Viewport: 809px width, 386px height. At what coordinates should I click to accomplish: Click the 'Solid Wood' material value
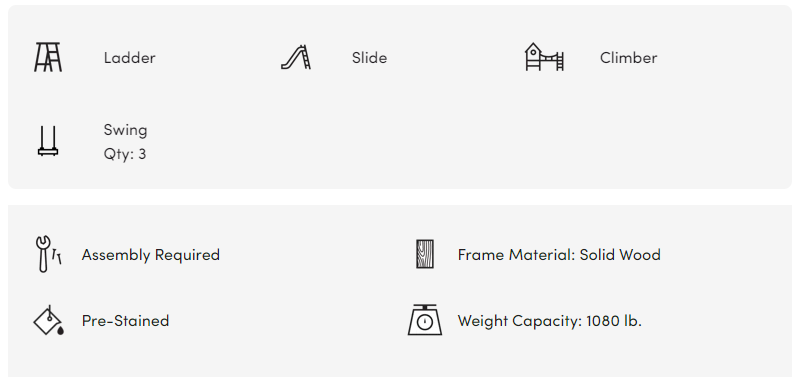620,255
